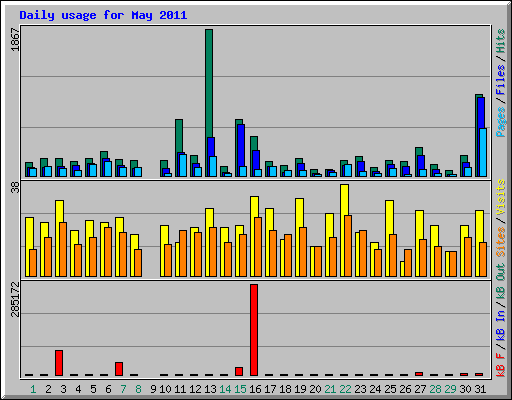Click day label 13 on the x-axis
512x400 pixels.
(x=210, y=389)
